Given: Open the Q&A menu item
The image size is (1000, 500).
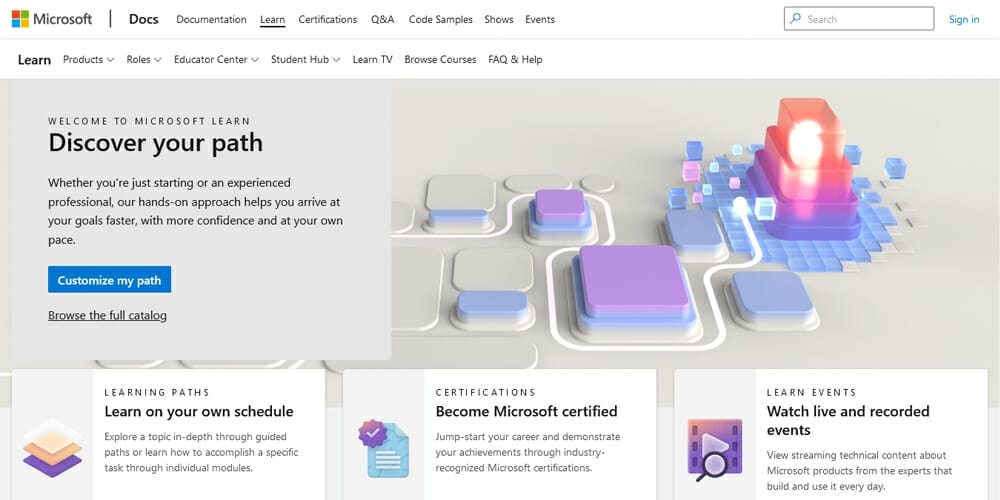Looking at the screenshot, I should tap(383, 19).
